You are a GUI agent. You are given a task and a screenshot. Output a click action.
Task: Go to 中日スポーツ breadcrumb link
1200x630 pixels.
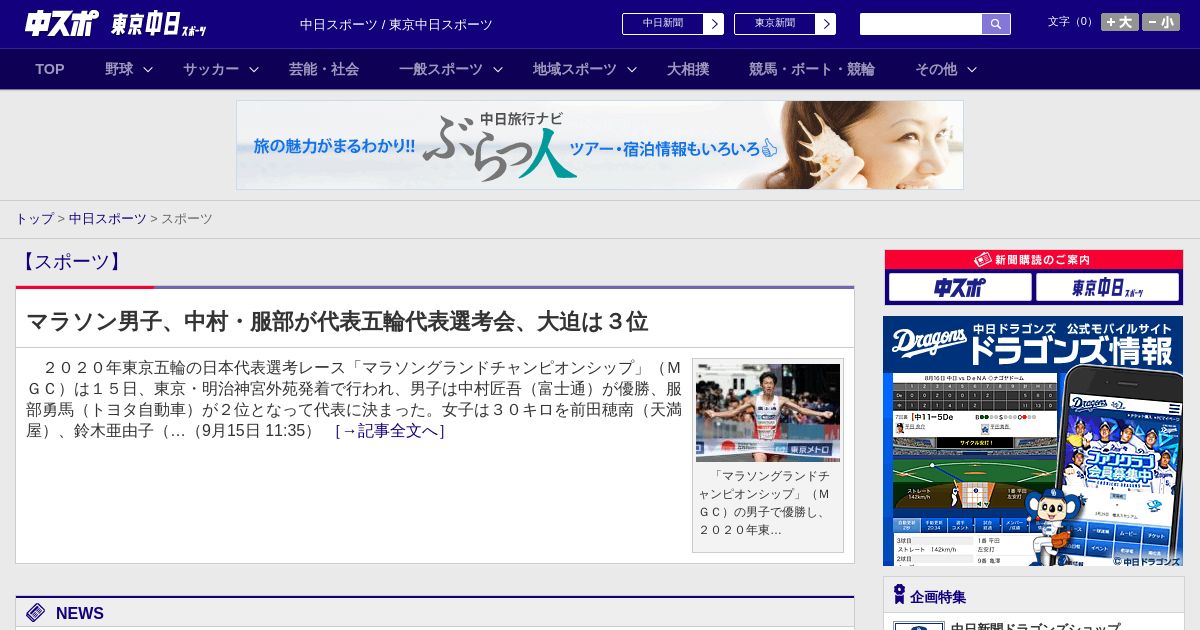(x=108, y=218)
